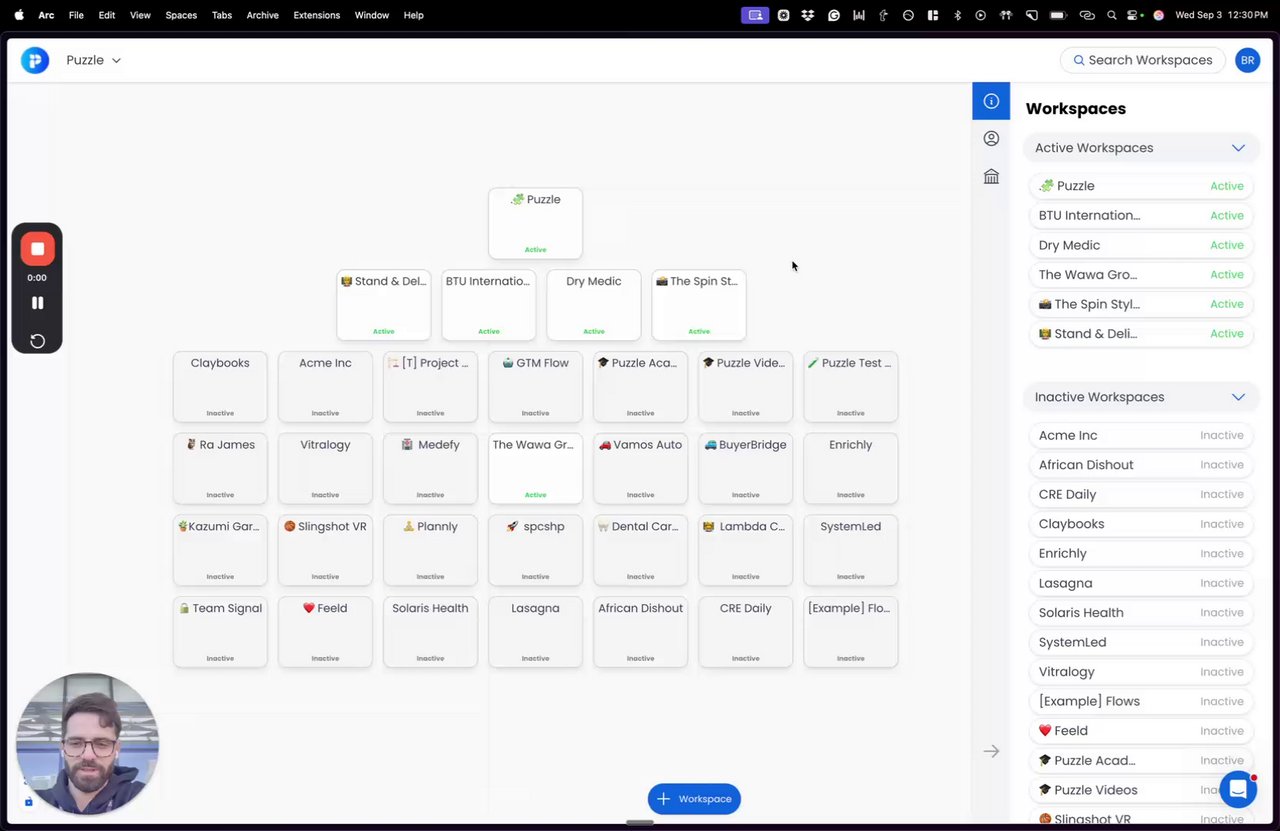The height and width of the screenshot is (831, 1280).
Task: Open the bank building icon in sidebar
Action: (x=991, y=176)
